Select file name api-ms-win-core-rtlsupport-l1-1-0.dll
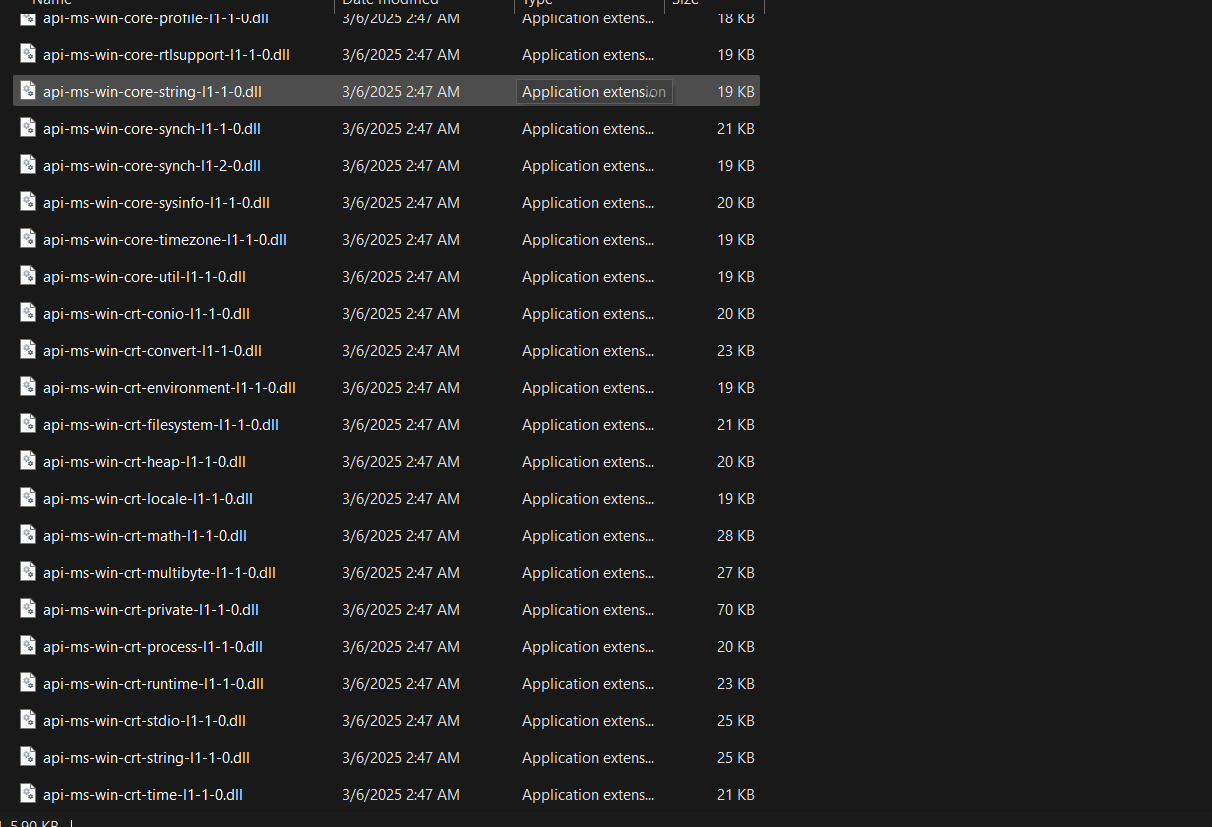 (x=166, y=55)
